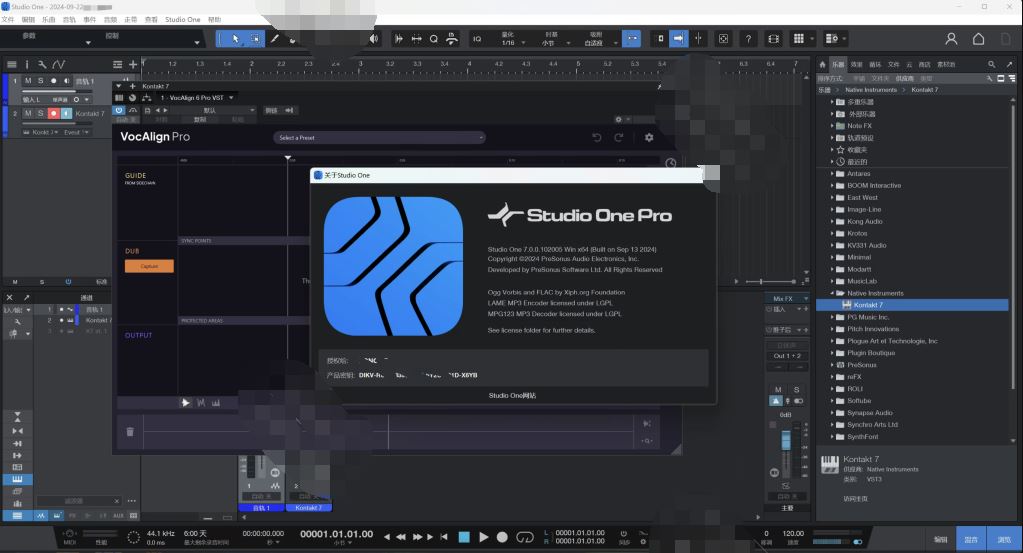
Task: Click the VocAlign undo arrow
Action: [596, 138]
